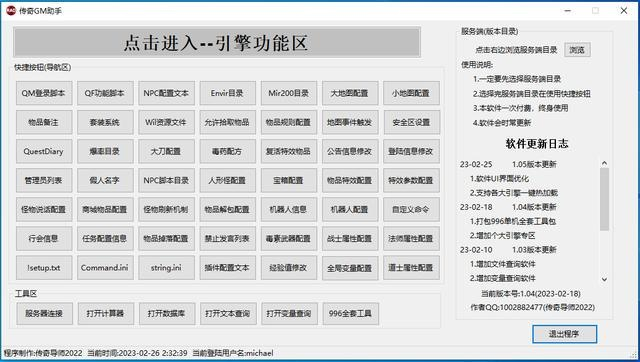Open the Mir200目录 folder button
Viewport: 640px width, 362px height.
coord(289,93)
